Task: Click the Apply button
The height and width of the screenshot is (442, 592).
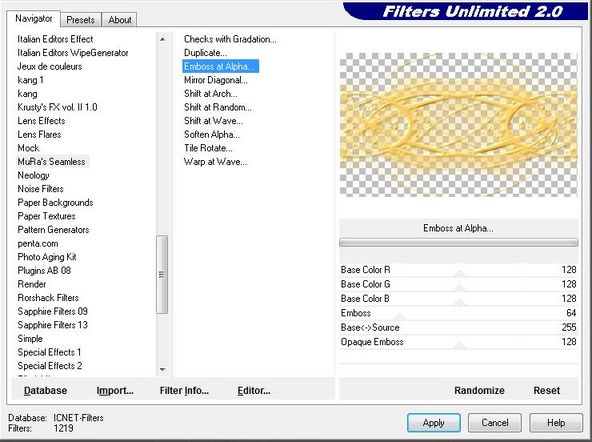Action: (x=433, y=423)
